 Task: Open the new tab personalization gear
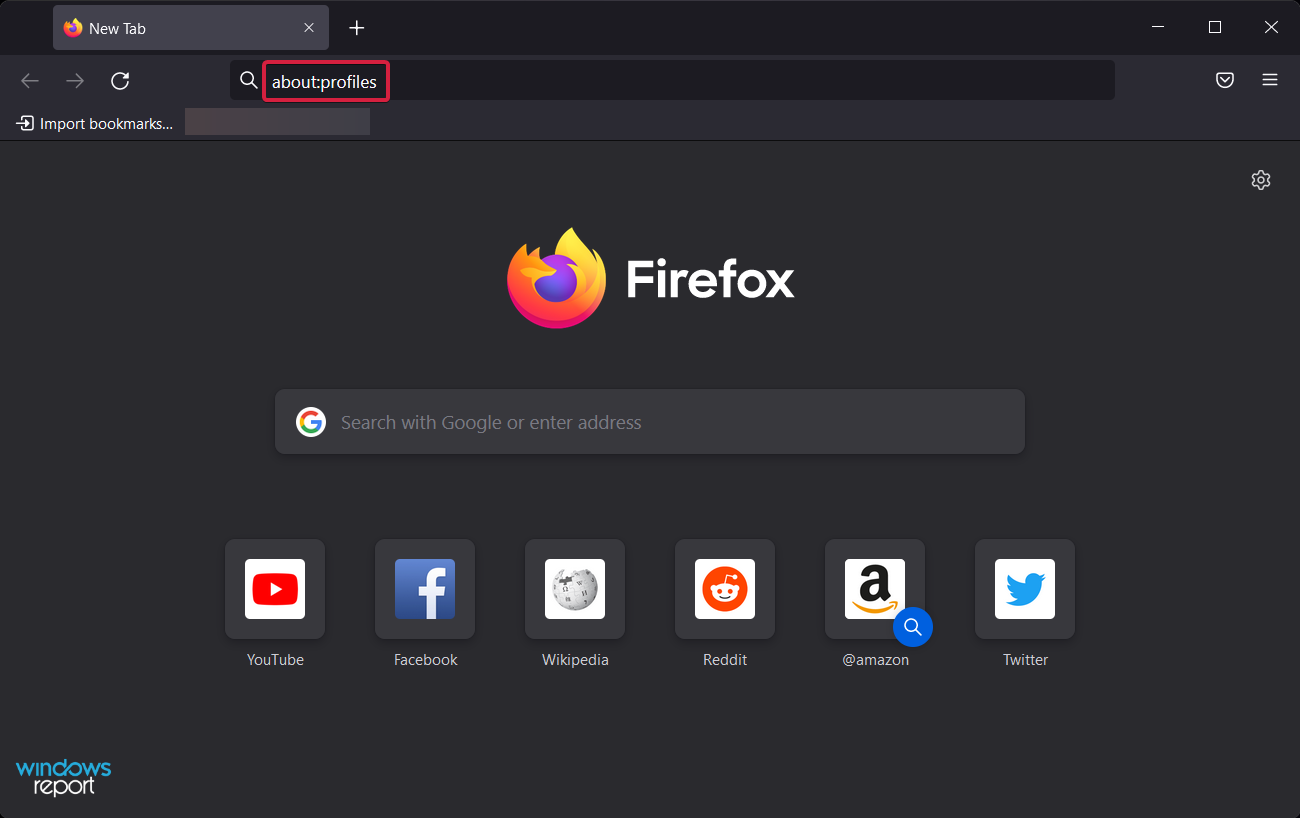(x=1260, y=180)
